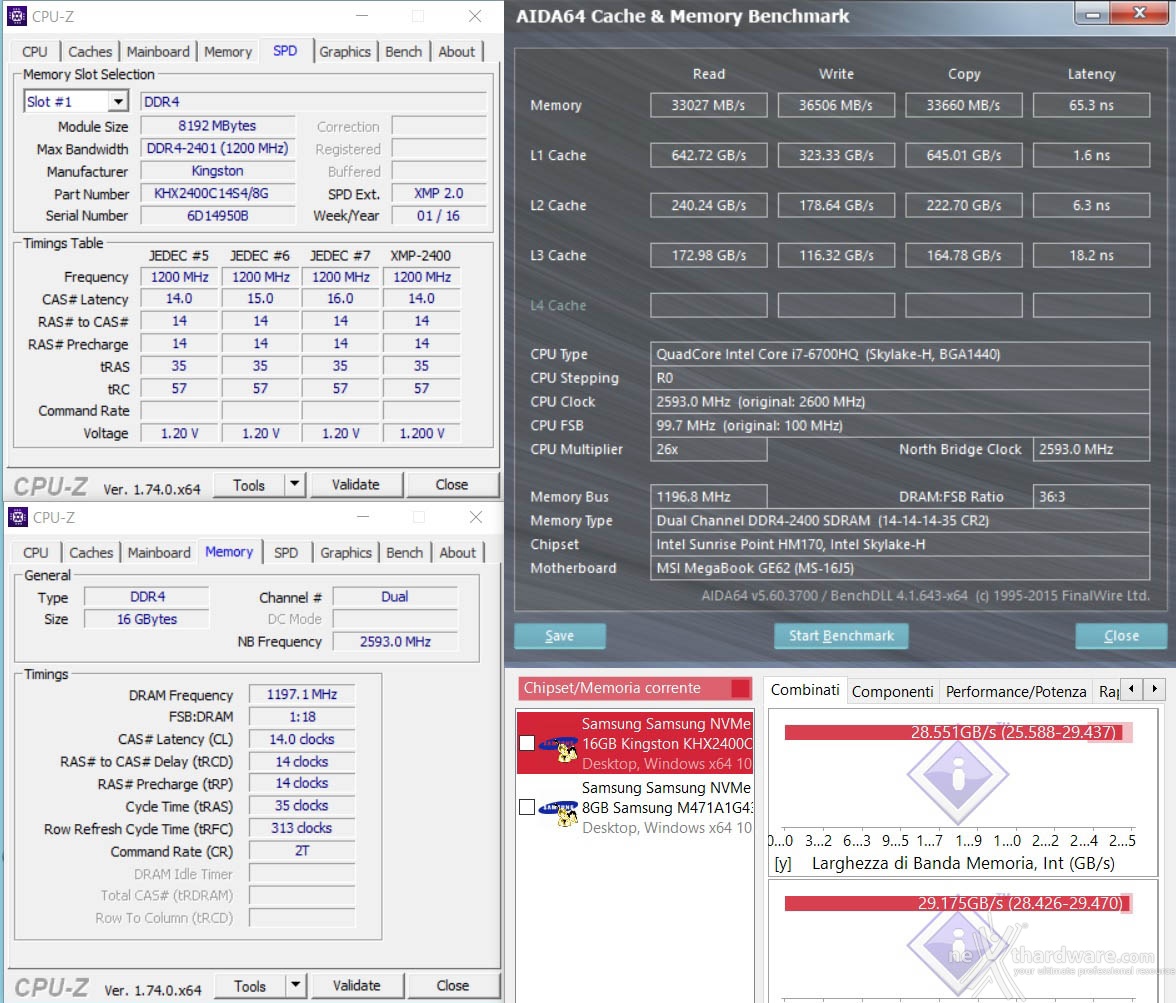Close the AIDA64 window with its red X
Screen dimensions: 1176x1003
tap(1139, 13)
